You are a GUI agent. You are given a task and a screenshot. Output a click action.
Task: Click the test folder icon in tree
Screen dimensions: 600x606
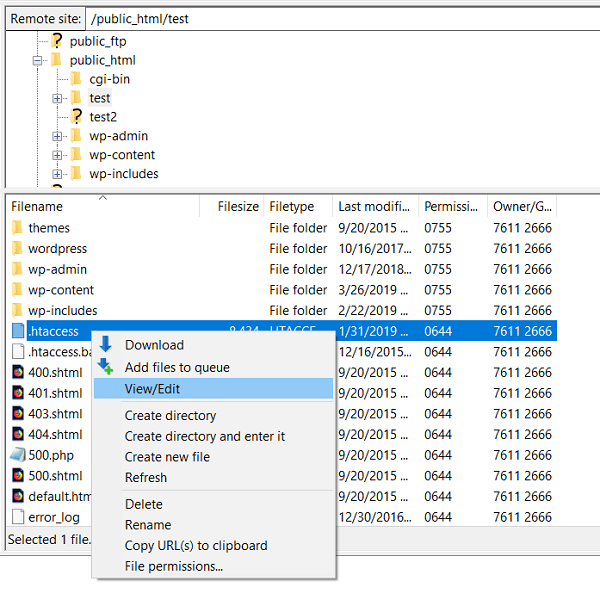point(76,97)
